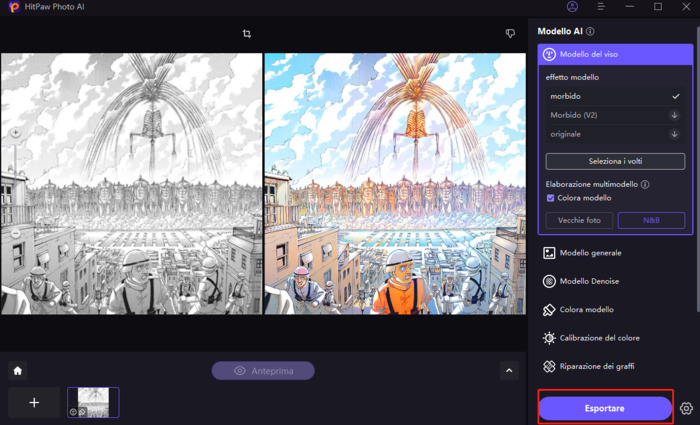Select the originale effect row

coord(615,134)
